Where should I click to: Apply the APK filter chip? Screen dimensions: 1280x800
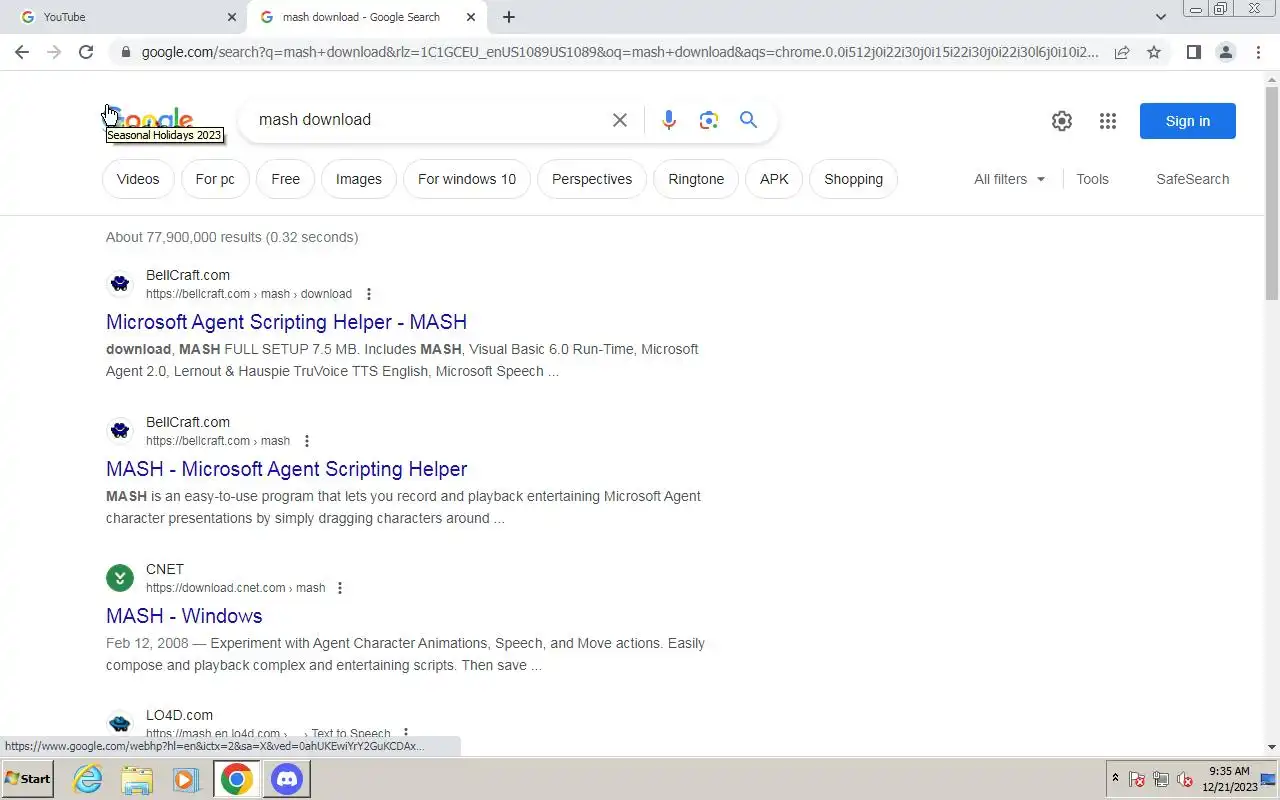[774, 179]
